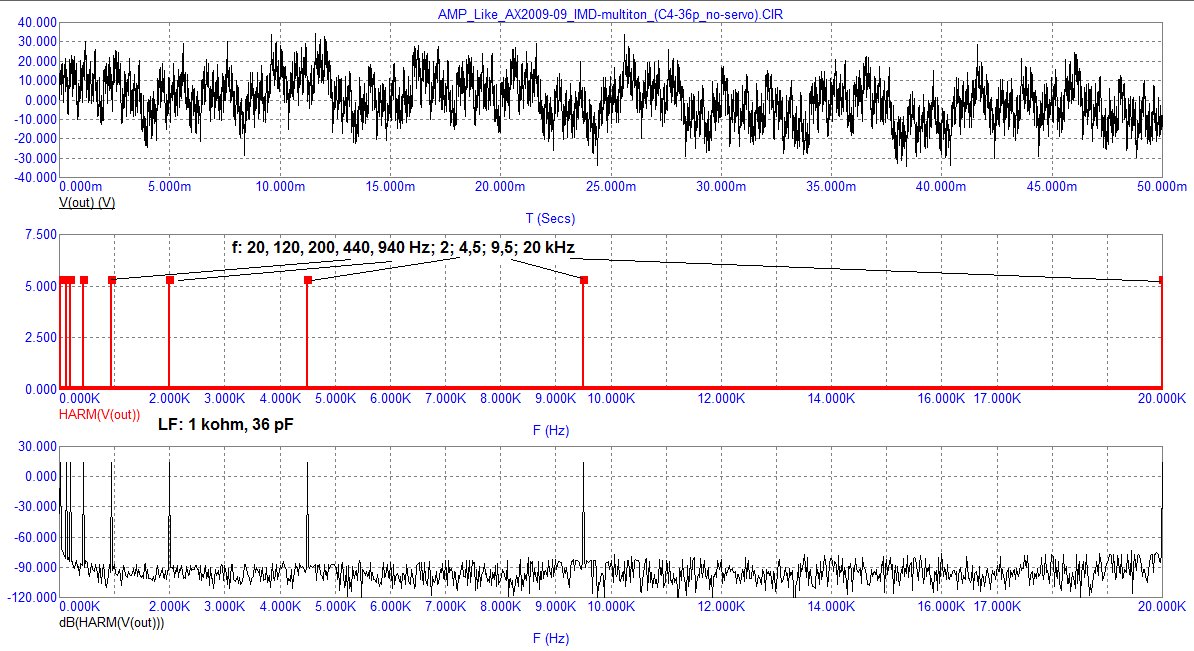
Task: Click the F (Hz) title under the dB(HARM(V(out))) plot
Action: 551,638
